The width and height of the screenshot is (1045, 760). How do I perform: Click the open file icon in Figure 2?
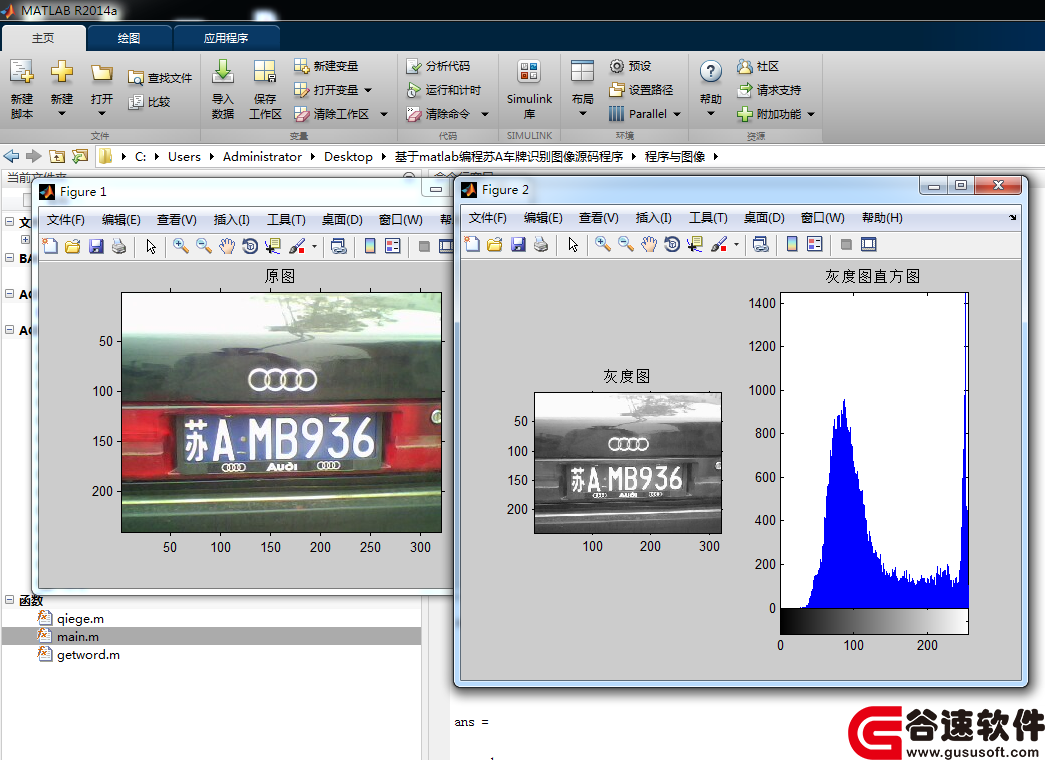pyautogui.click(x=495, y=245)
